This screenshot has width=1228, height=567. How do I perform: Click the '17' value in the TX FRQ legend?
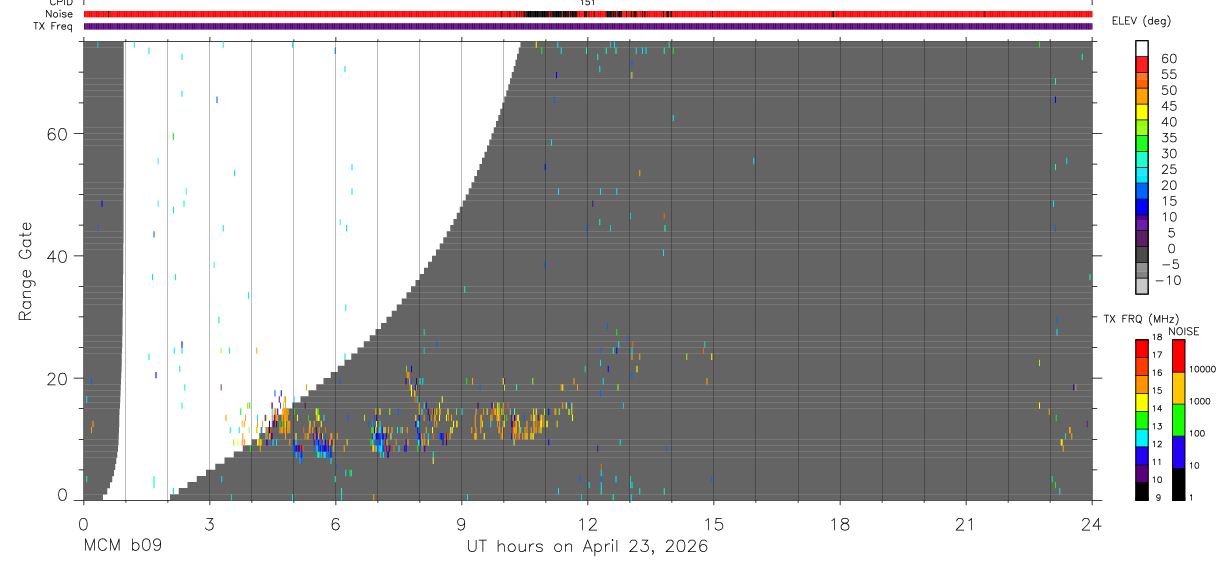click(x=1156, y=355)
